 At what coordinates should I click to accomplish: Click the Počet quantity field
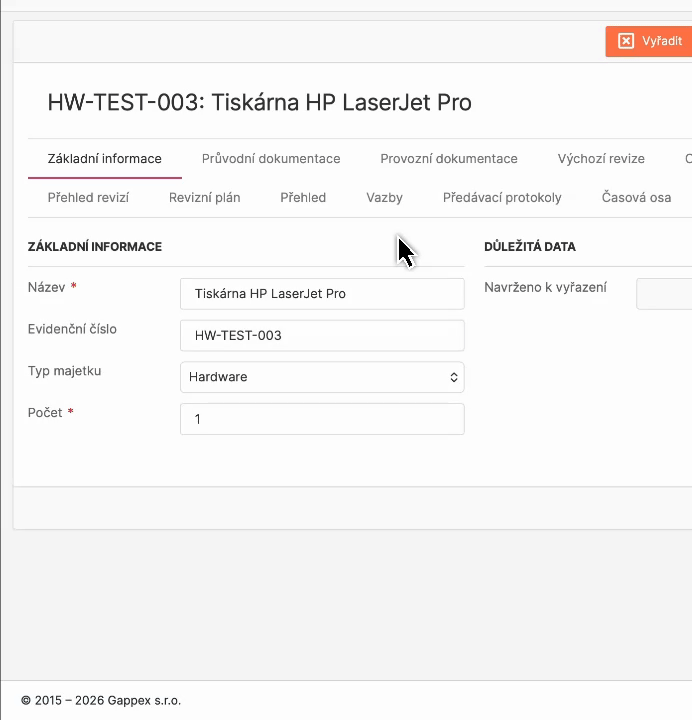pos(322,419)
